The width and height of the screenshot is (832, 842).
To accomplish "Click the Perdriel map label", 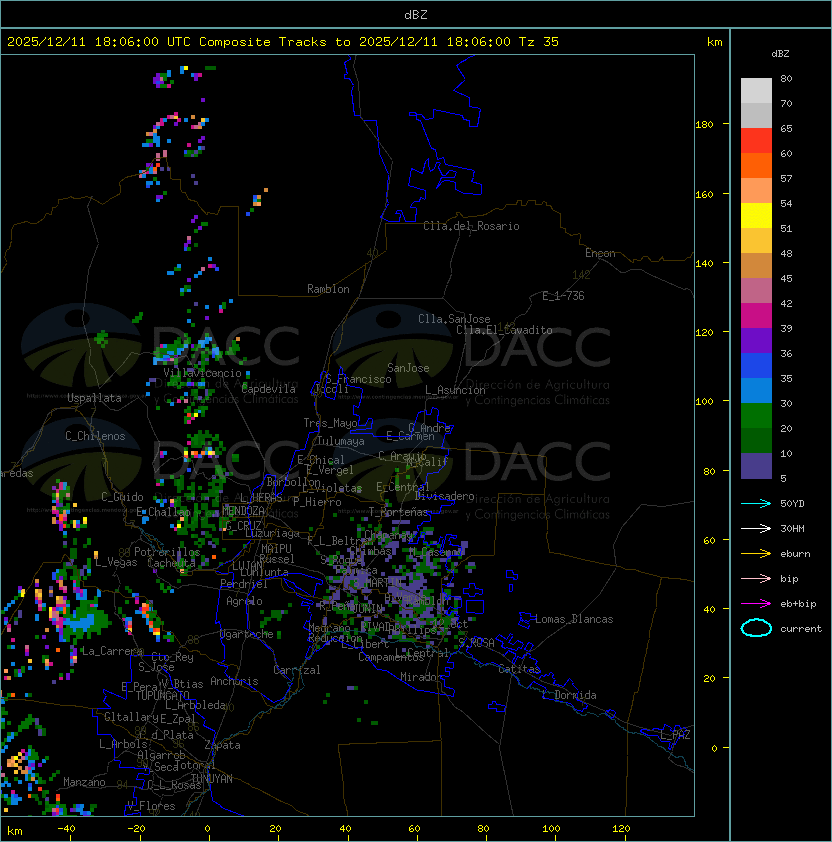I will pos(244,584).
